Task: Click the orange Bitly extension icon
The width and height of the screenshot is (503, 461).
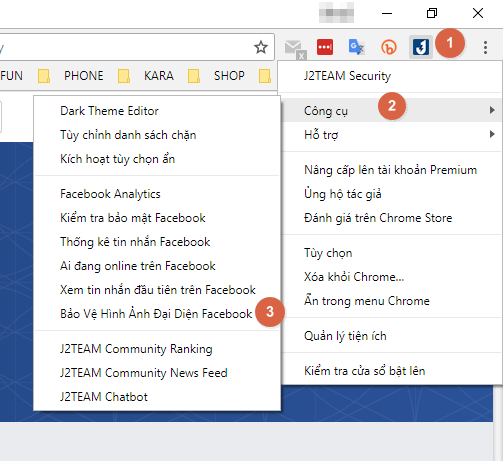Action: tap(389, 47)
